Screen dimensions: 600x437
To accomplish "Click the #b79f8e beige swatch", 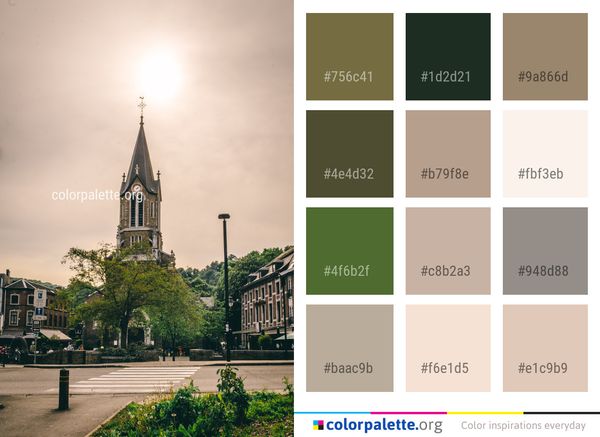I will (x=448, y=154).
